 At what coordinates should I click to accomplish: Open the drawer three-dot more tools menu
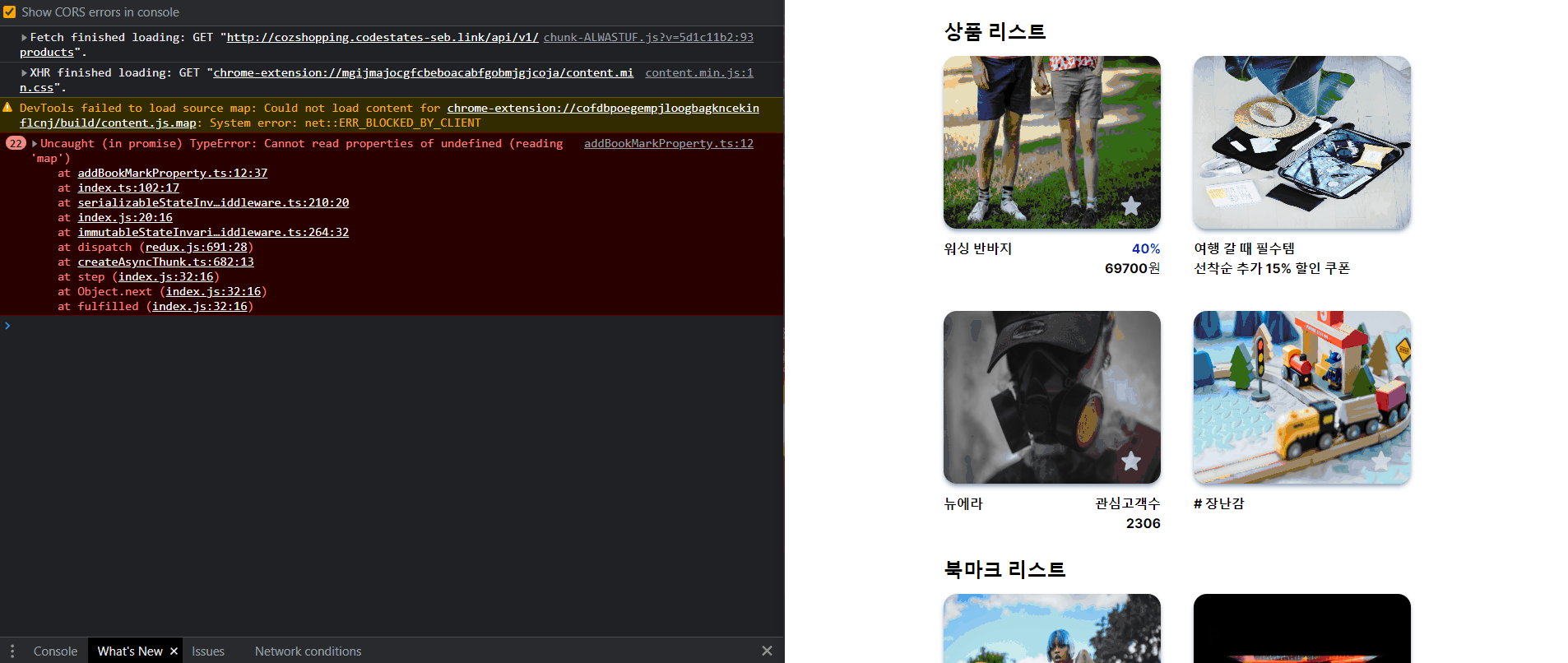point(12,651)
